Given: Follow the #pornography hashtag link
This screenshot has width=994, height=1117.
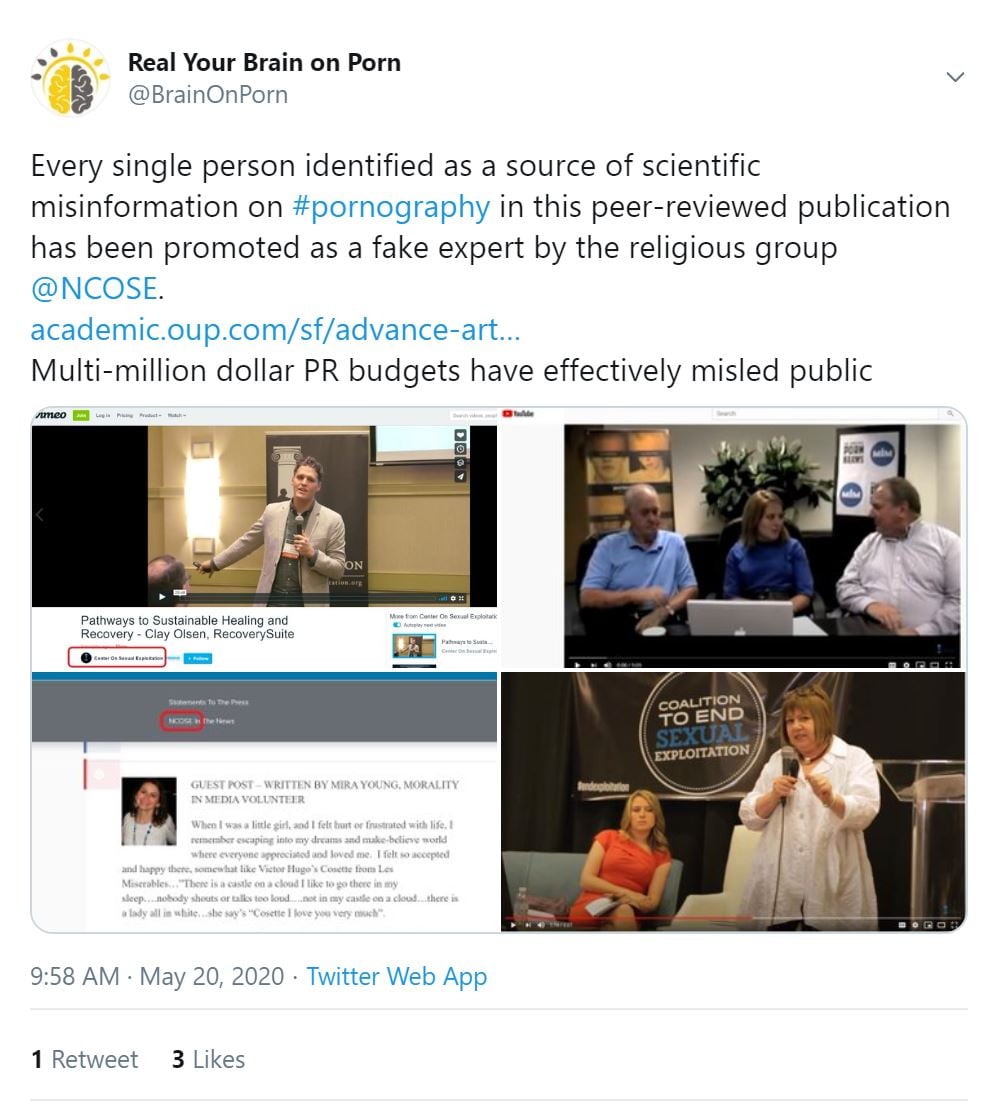Looking at the screenshot, I should click(x=391, y=207).
